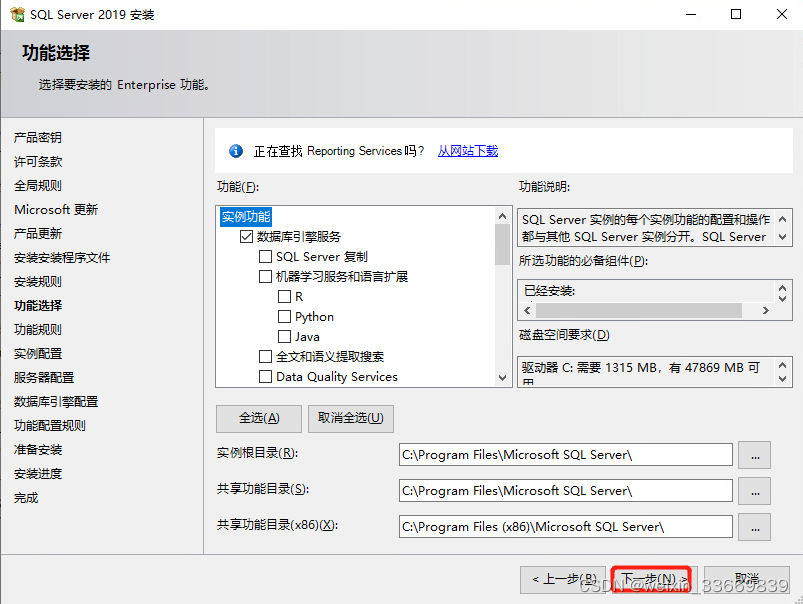Click the blue information icon beside Reporting Services
This screenshot has height=604, width=803.
(236, 151)
